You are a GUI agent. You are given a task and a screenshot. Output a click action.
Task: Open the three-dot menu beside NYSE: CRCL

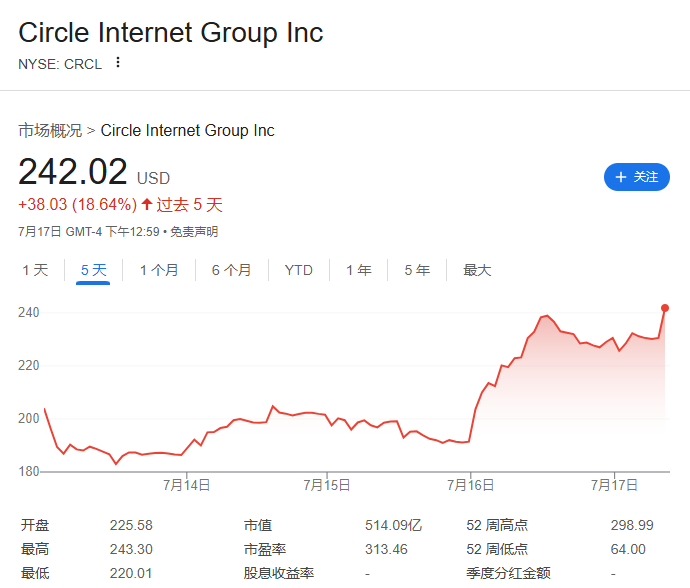(x=117, y=62)
